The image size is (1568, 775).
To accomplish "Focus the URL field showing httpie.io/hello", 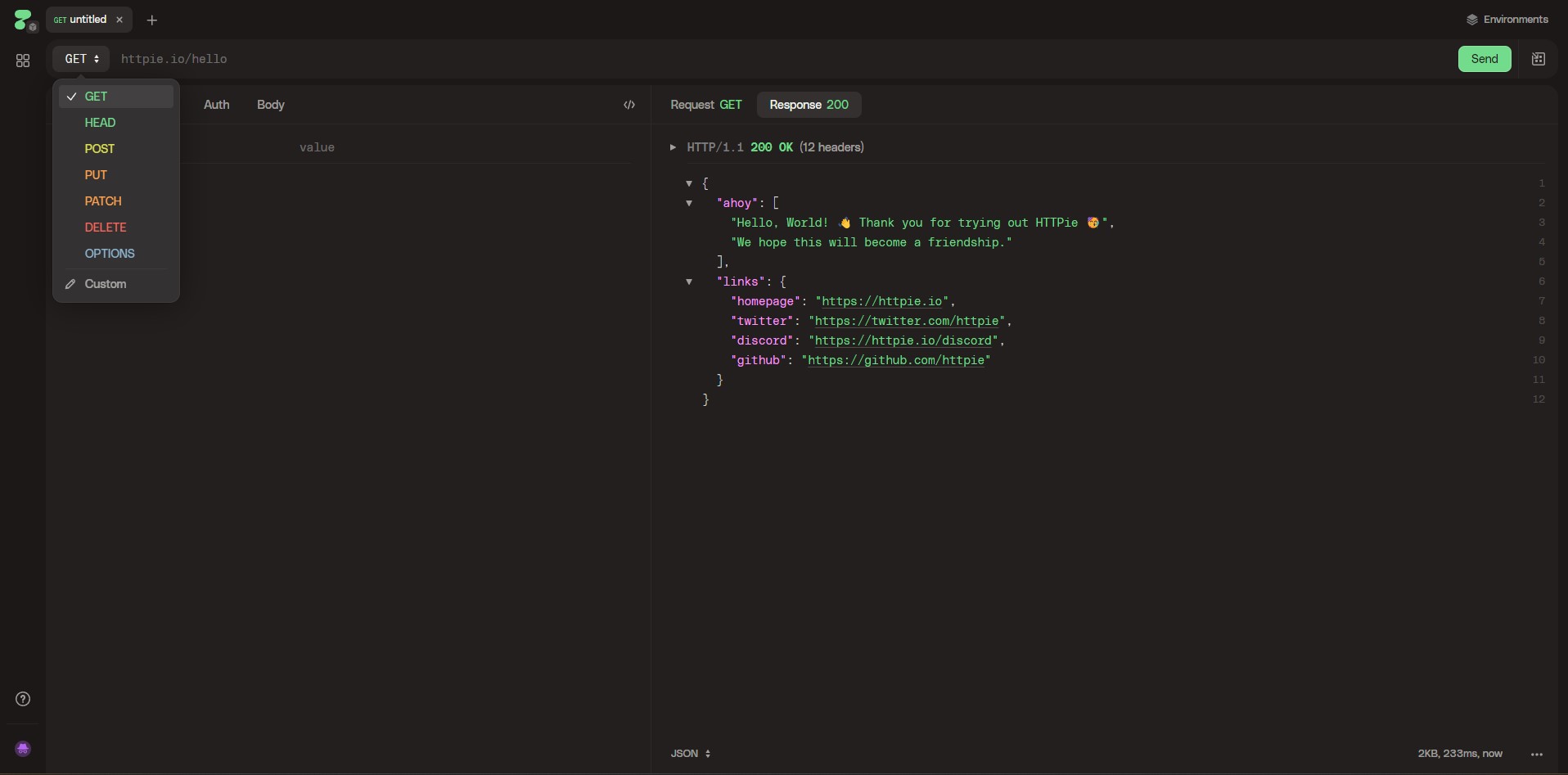I will coord(782,59).
